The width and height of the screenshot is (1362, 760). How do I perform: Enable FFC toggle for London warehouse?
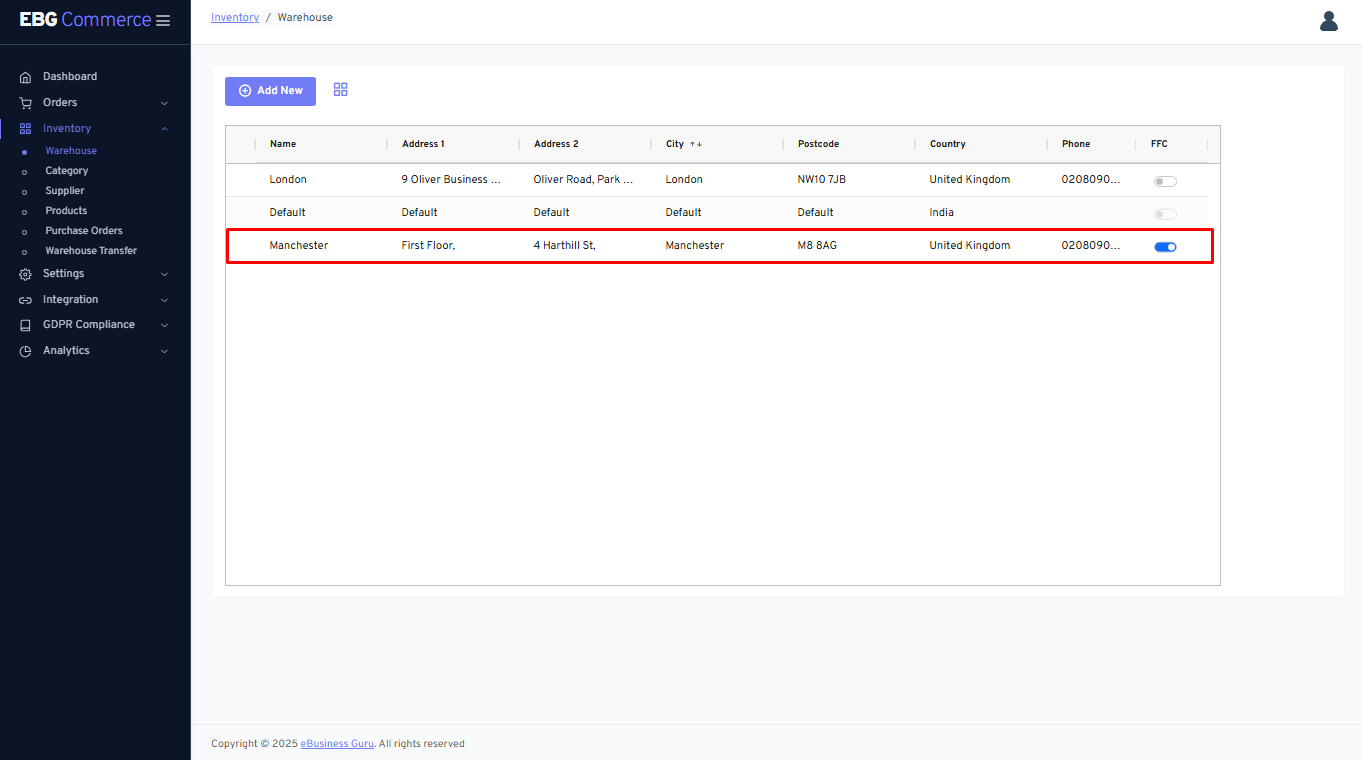[x=1165, y=181]
